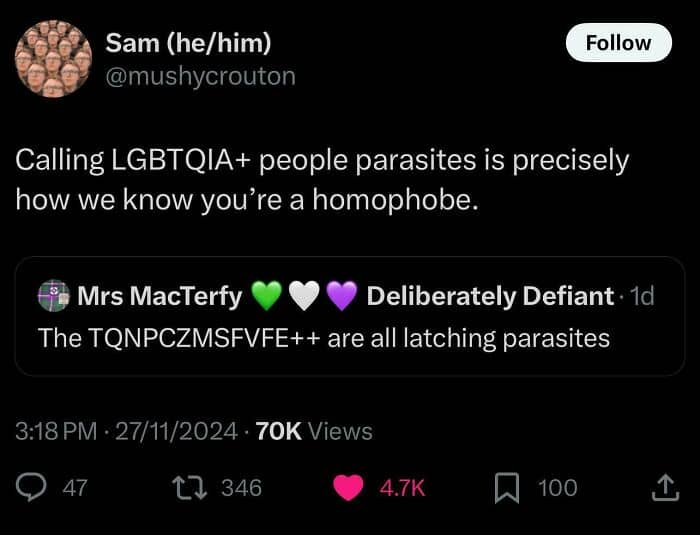Image resolution: width=700 pixels, height=535 pixels.
Task: Click the 4.7K likes count
Action: [403, 487]
